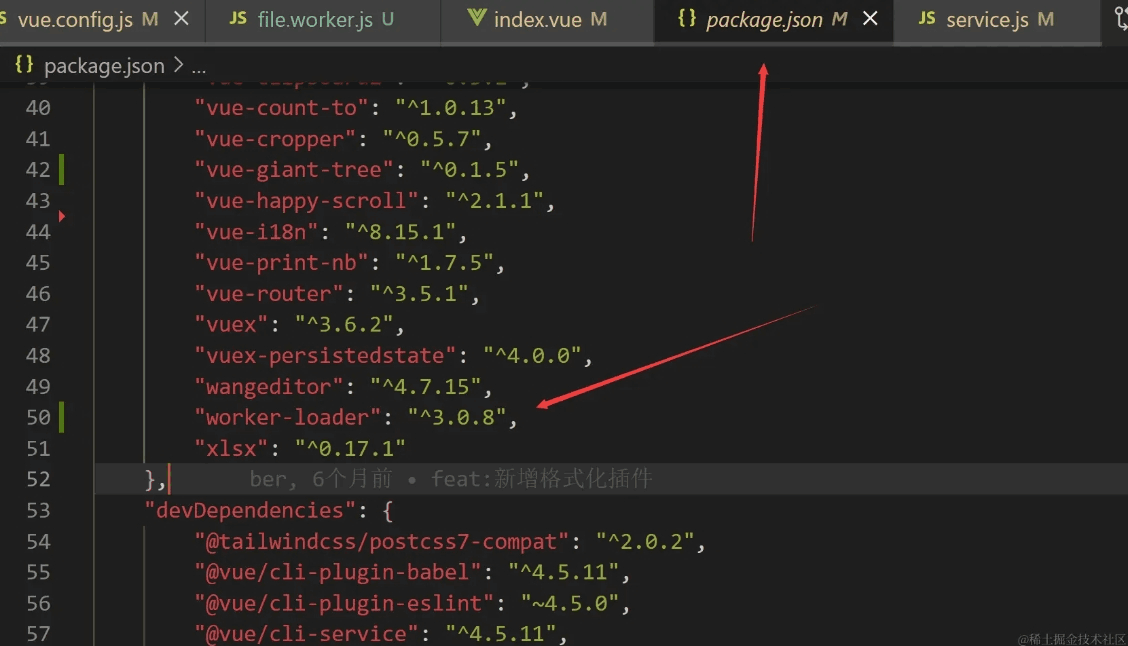
Task: Click the JS icon on file.worker.js tab
Action: [x=238, y=19]
